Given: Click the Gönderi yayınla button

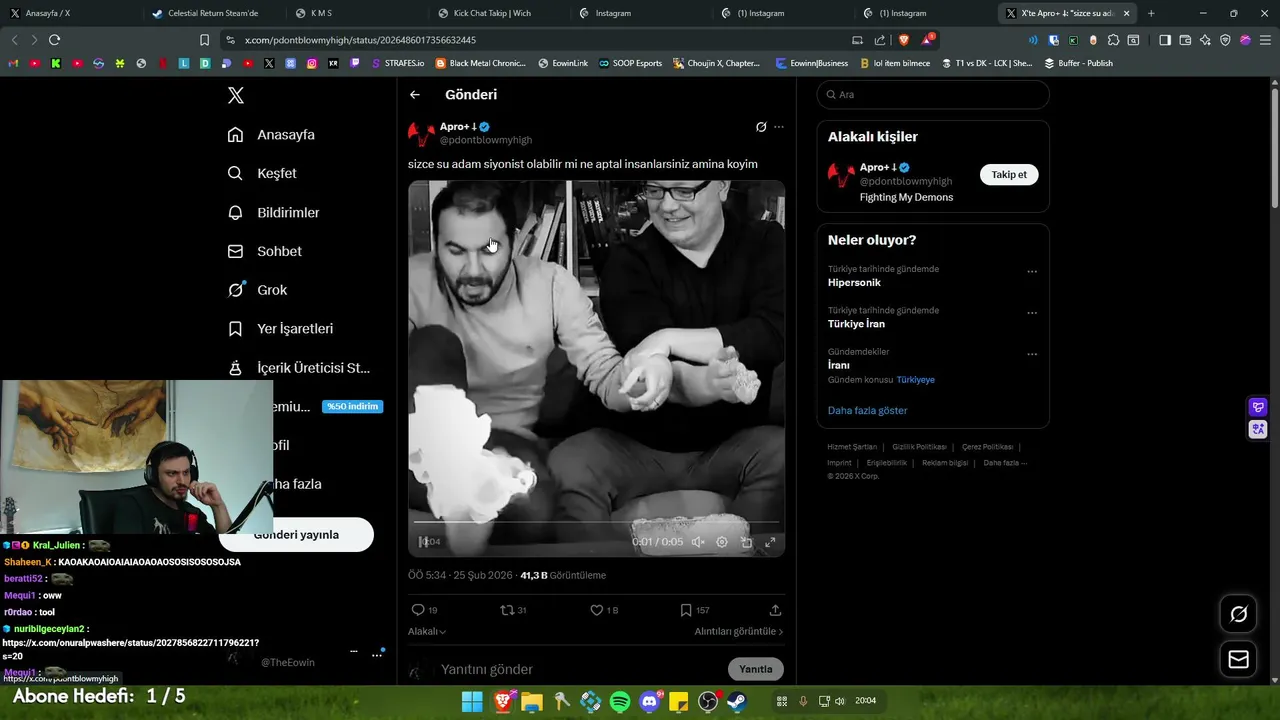Looking at the screenshot, I should [296, 535].
